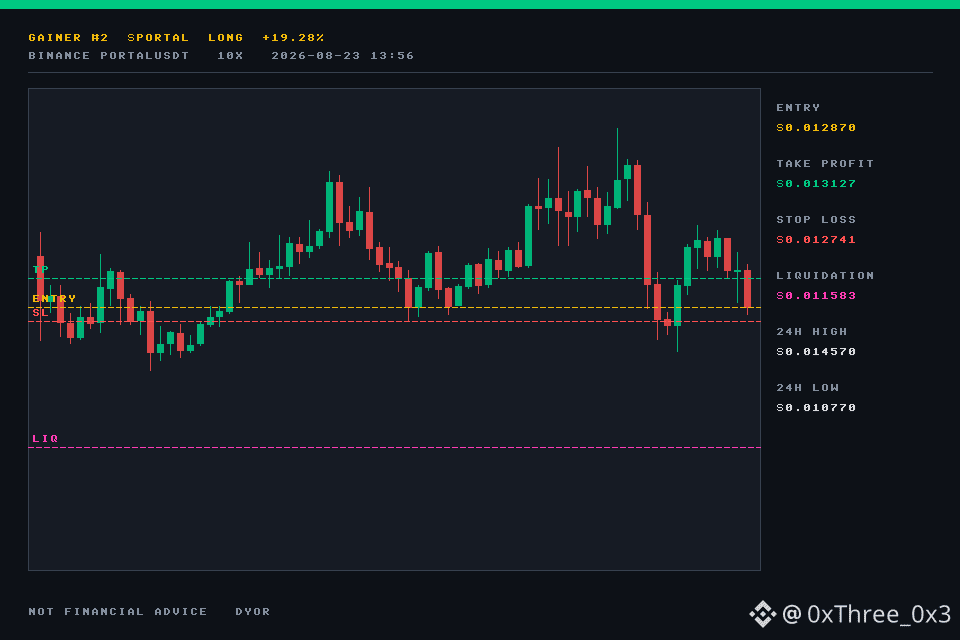Click the '24H HIGH' heading

click(811, 331)
